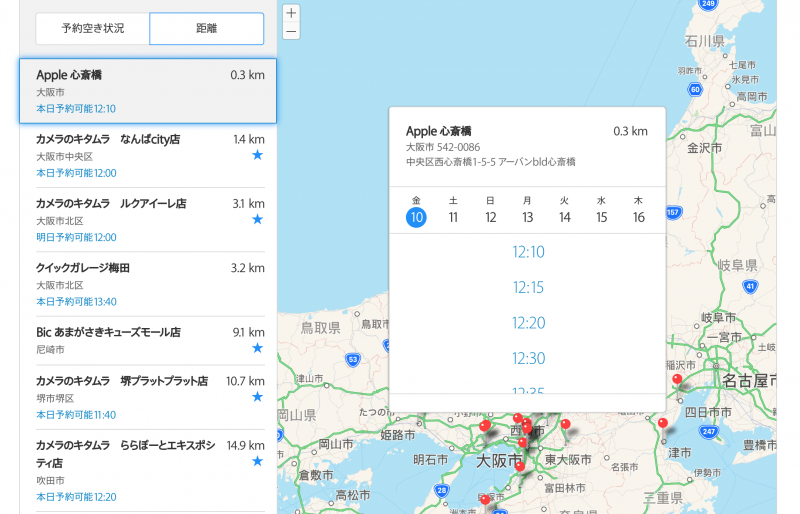Click 本日予約可能 12:00 link
This screenshot has height=514, width=800.
[76, 173]
